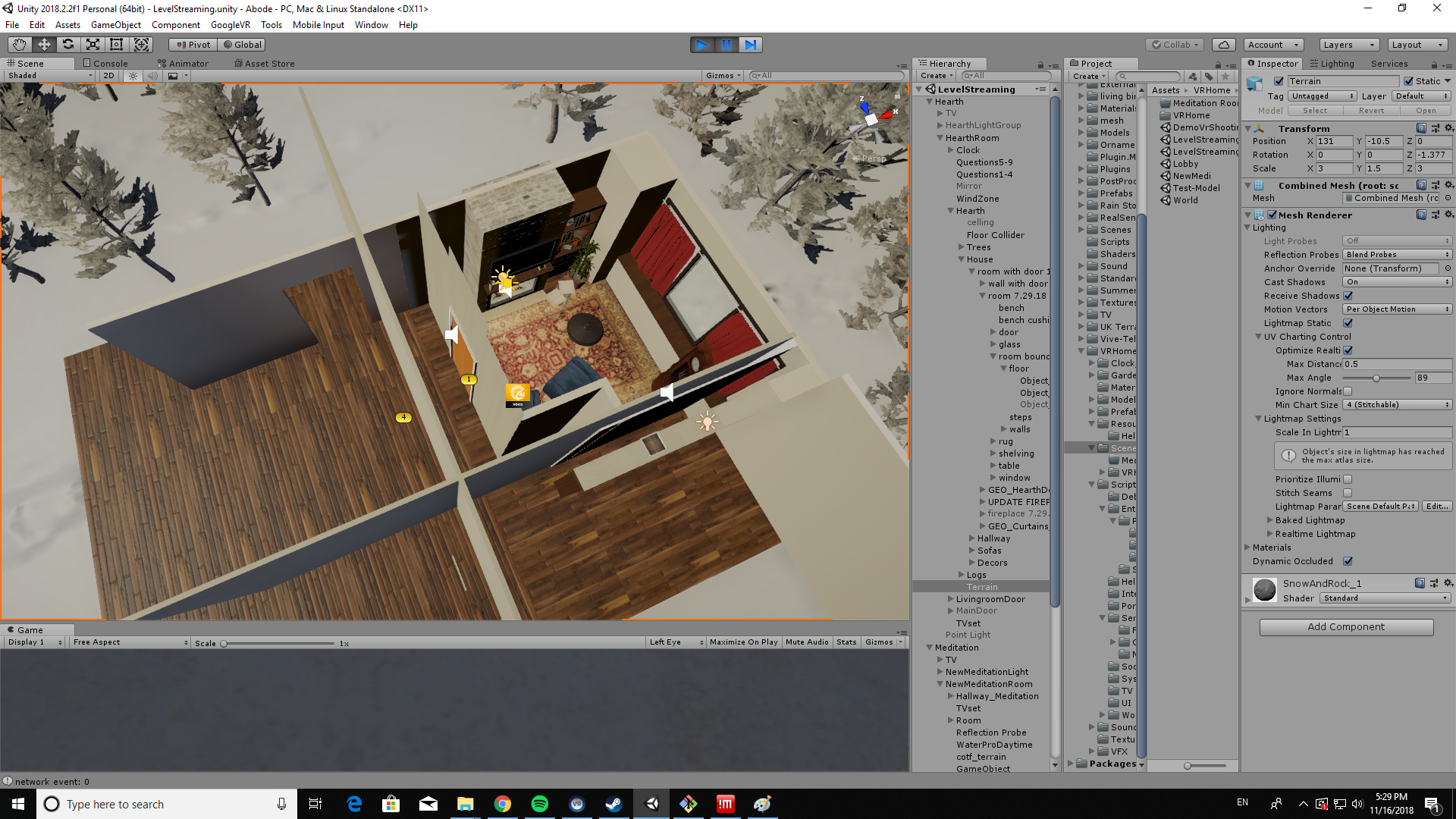Toggle scene audio button
The image size is (1456, 819).
(x=152, y=76)
